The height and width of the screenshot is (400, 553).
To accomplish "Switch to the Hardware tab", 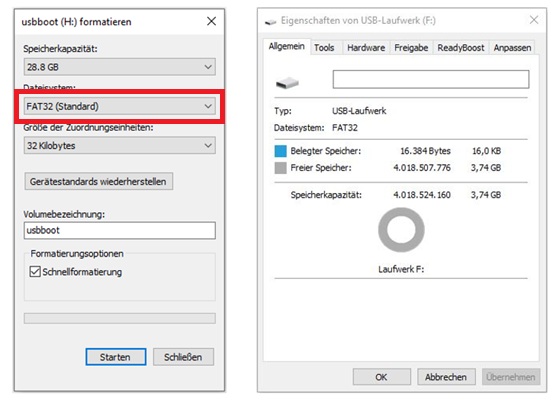I will tap(366, 48).
